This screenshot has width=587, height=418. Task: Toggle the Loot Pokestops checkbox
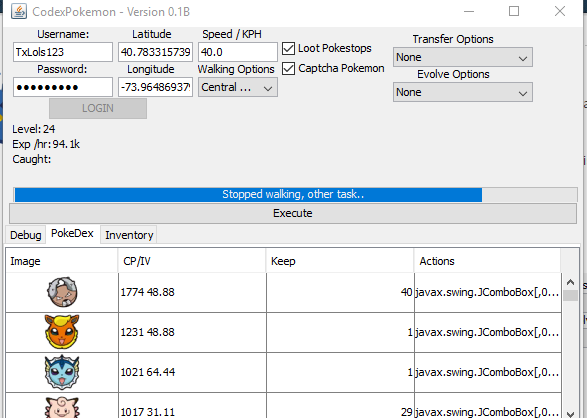(x=288, y=48)
